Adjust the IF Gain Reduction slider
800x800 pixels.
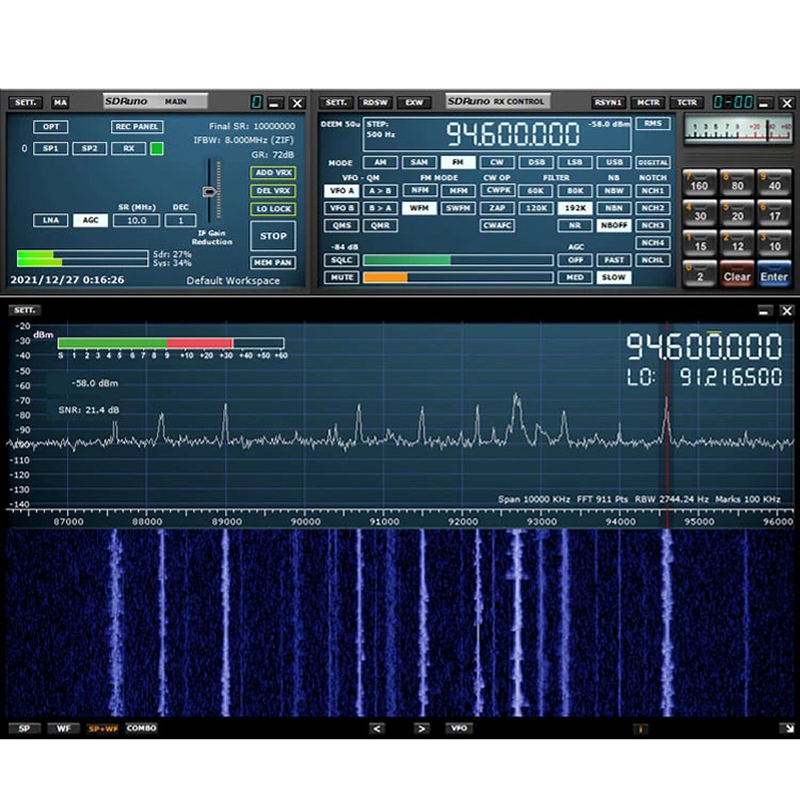[x=209, y=190]
